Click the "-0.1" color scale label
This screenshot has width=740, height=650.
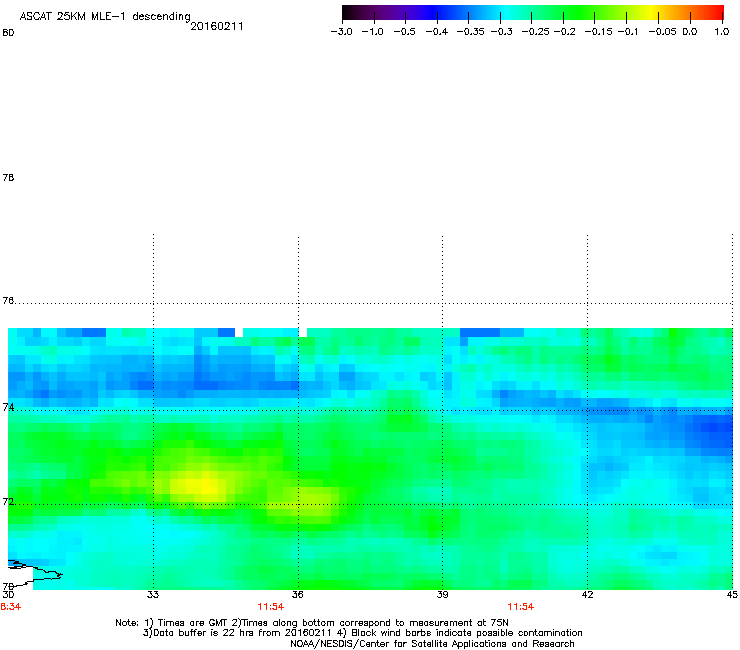(x=628, y=32)
